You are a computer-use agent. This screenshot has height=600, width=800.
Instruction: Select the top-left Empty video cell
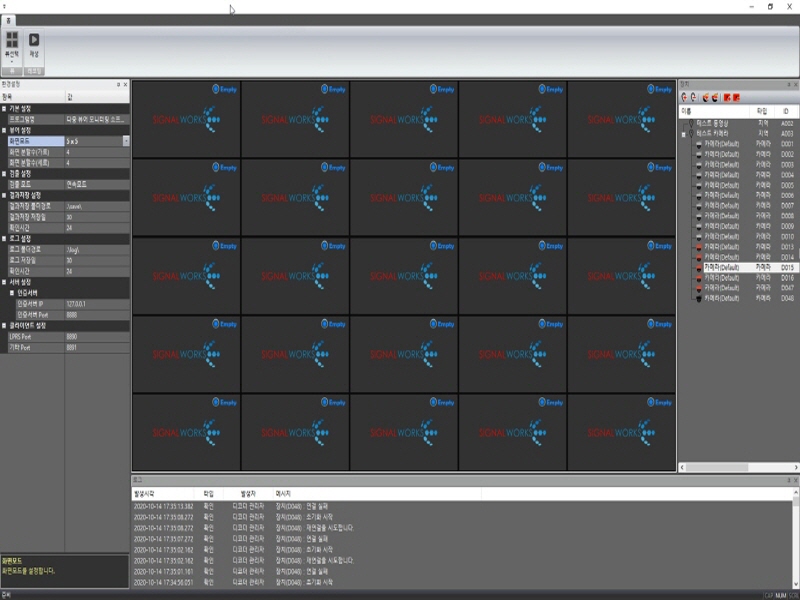tap(186, 119)
